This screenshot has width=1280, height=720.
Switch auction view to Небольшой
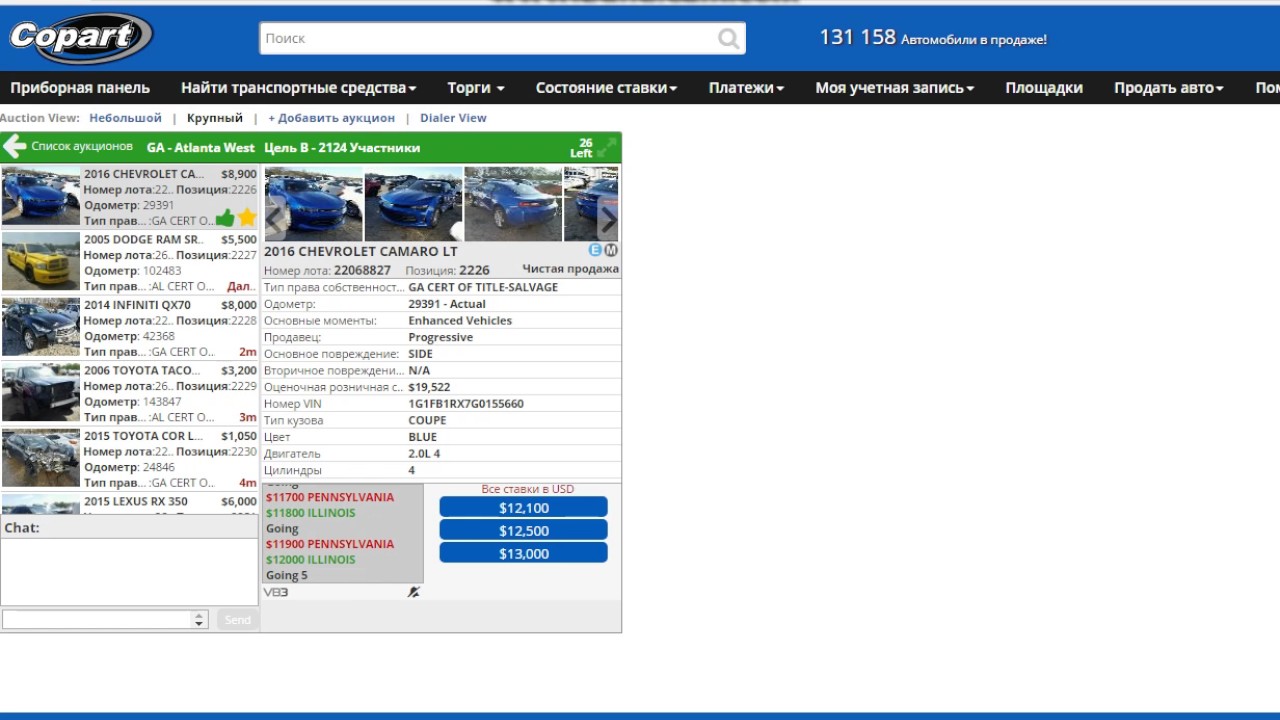coord(125,118)
